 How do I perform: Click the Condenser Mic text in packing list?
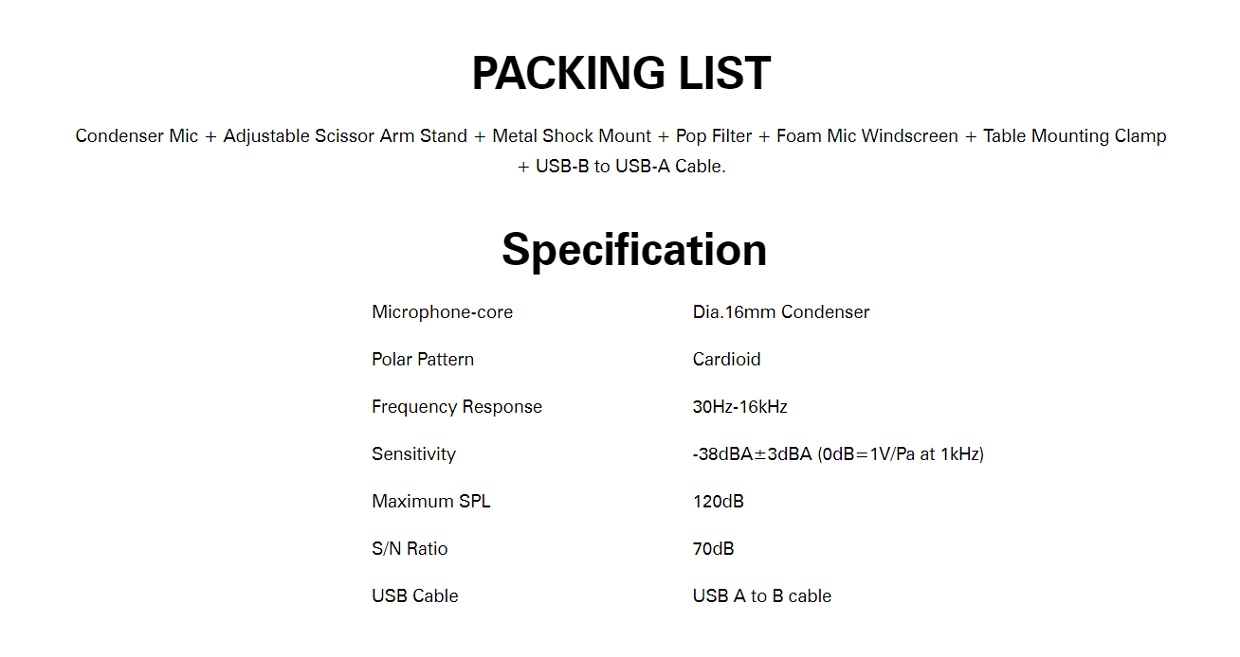(137, 136)
